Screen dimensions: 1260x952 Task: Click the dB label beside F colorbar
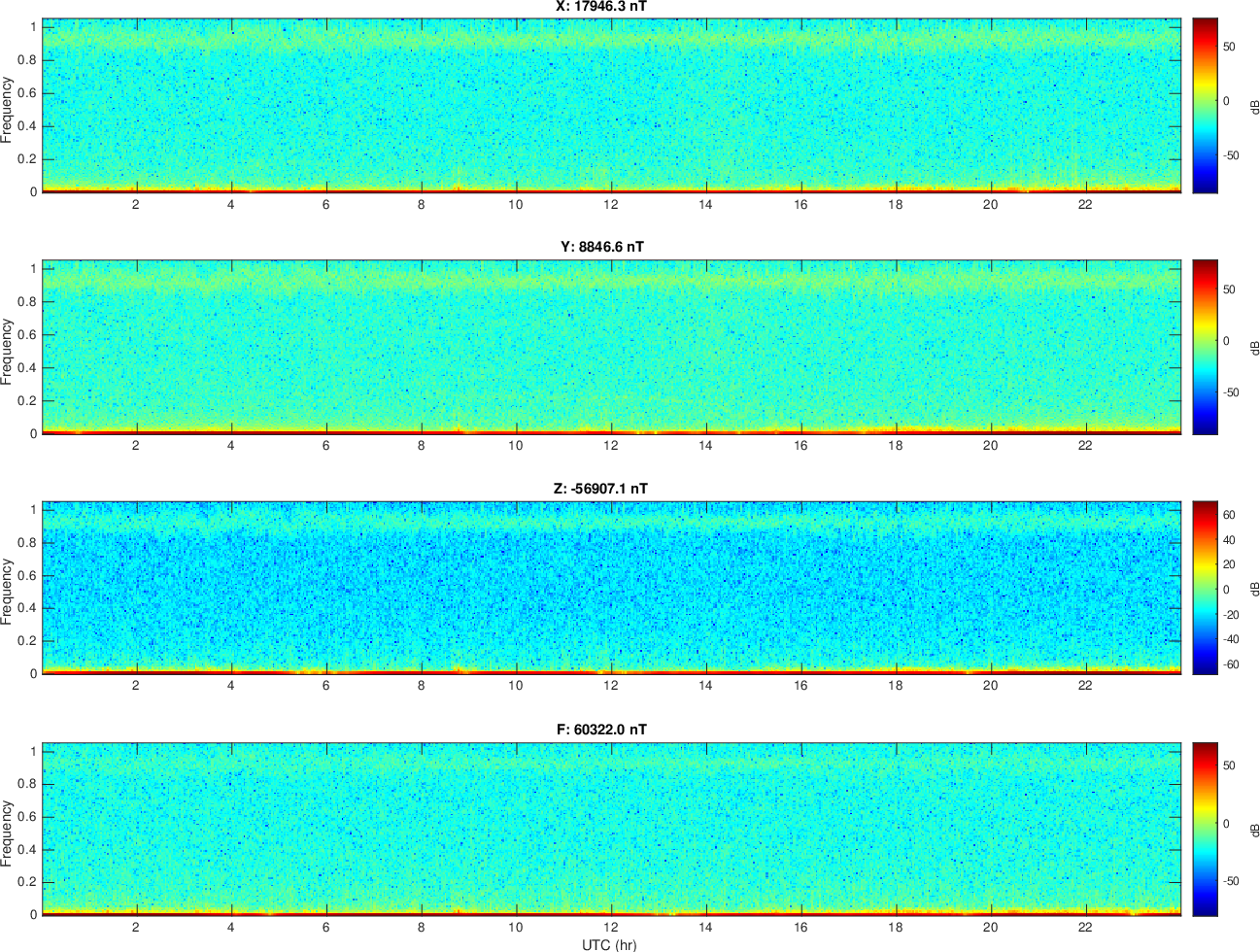point(1254,830)
